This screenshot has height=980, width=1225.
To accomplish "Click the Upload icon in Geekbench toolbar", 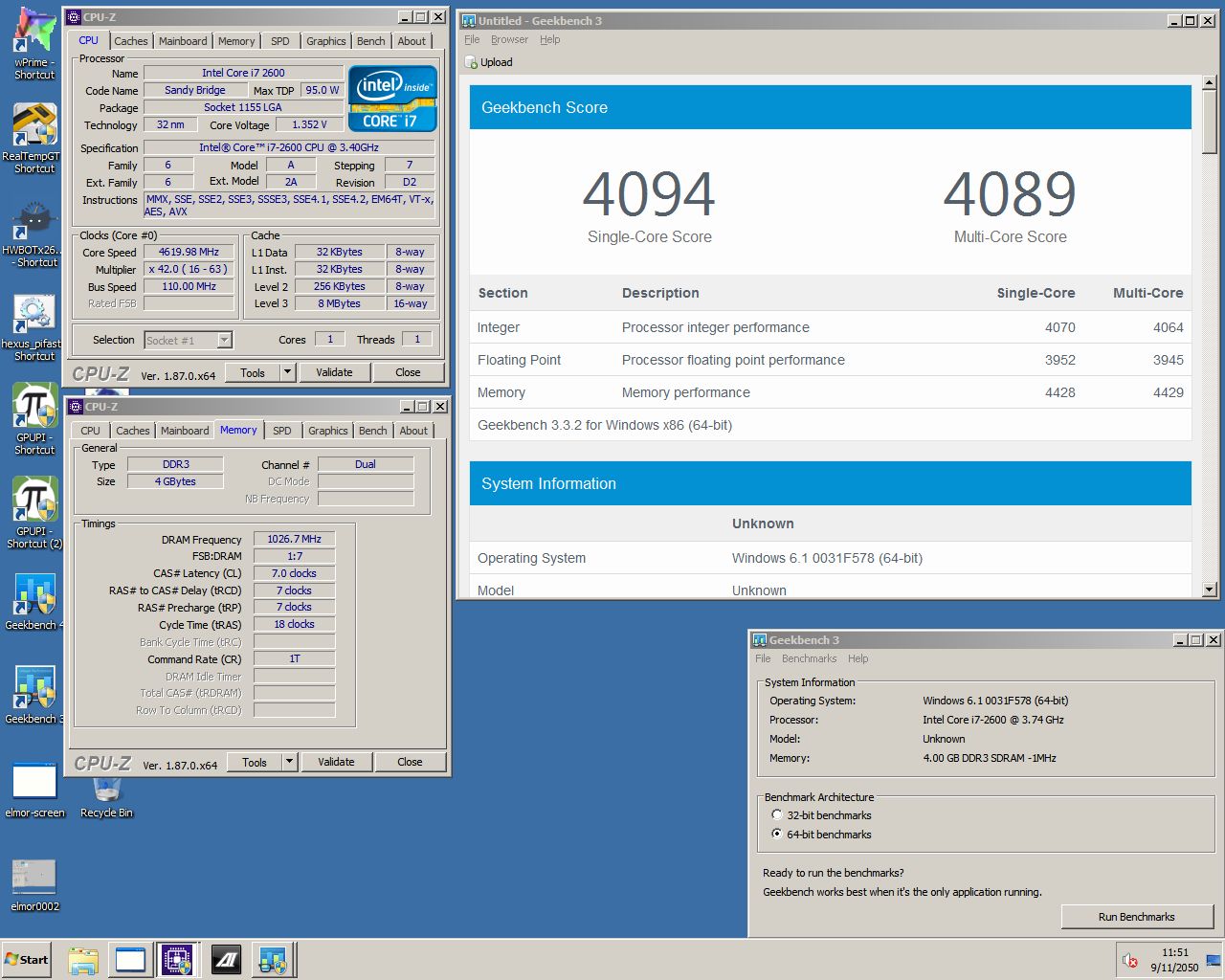I will [x=471, y=62].
